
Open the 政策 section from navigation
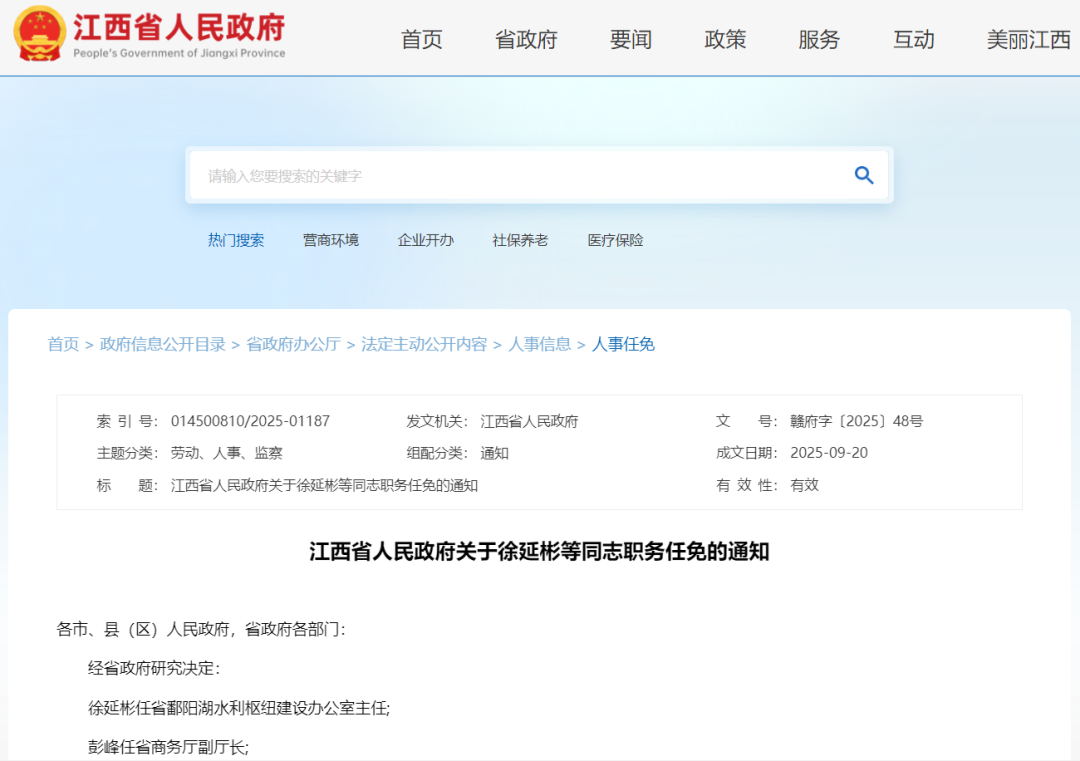pyautogui.click(x=725, y=40)
